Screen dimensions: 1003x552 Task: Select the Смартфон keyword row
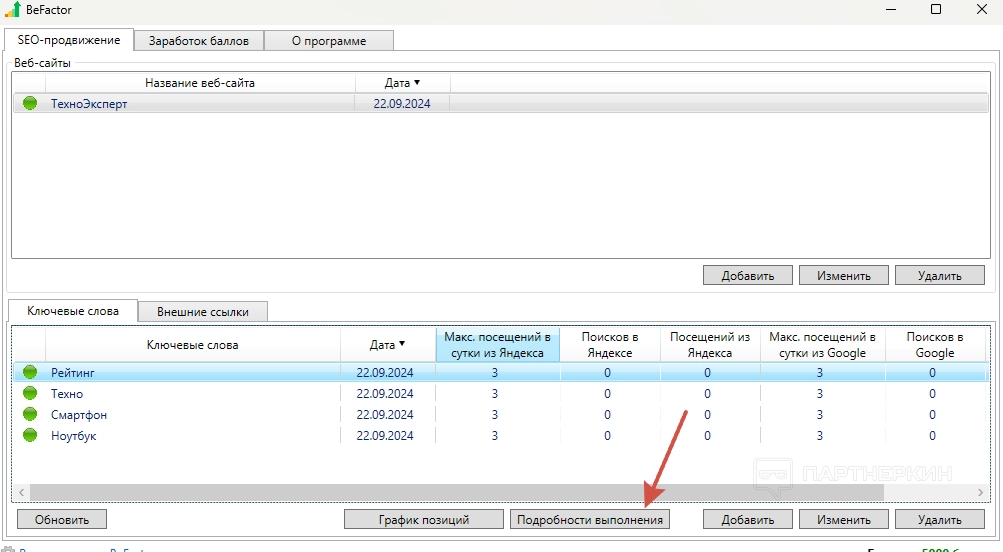79,415
